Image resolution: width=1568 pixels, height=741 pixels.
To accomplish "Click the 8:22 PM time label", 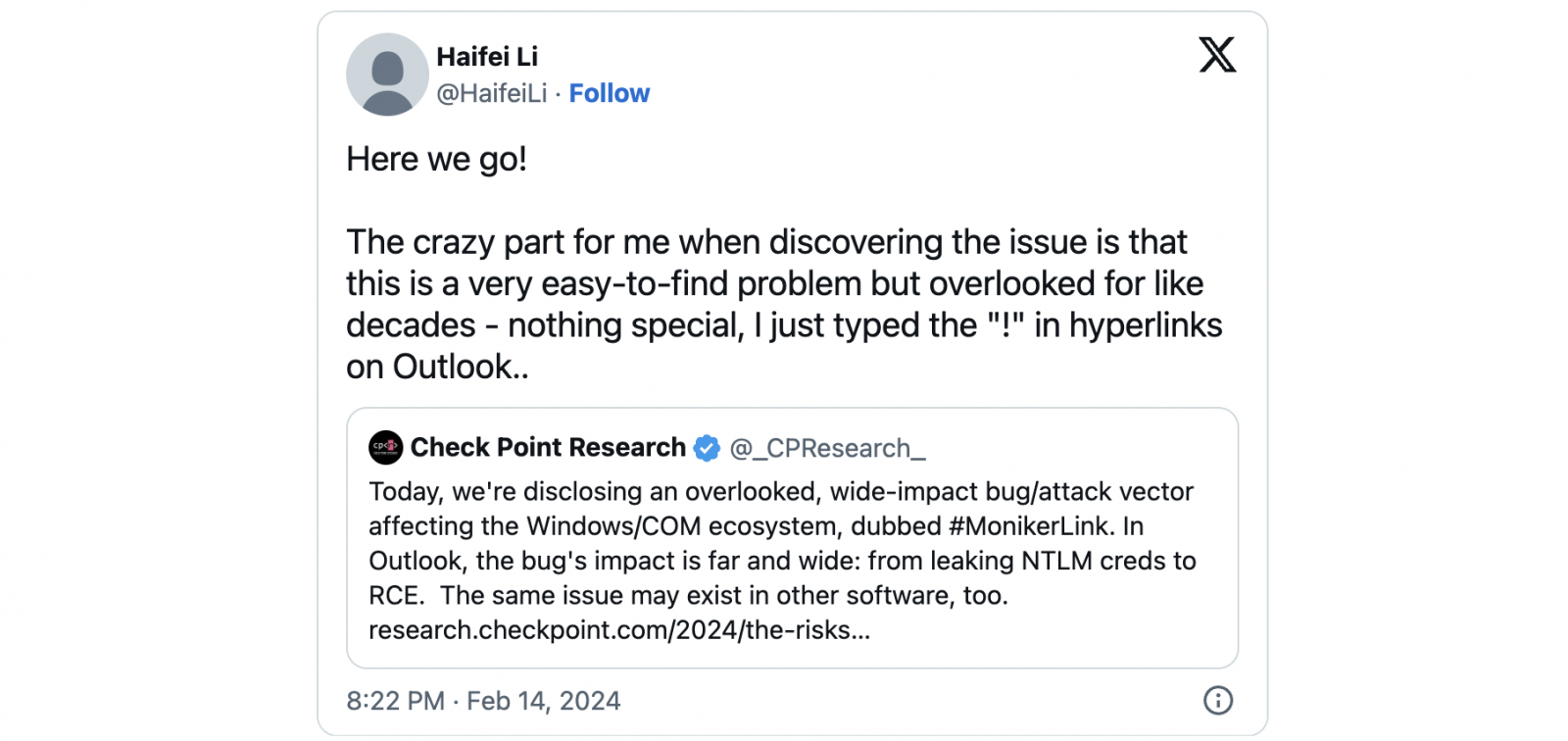I will click(396, 701).
